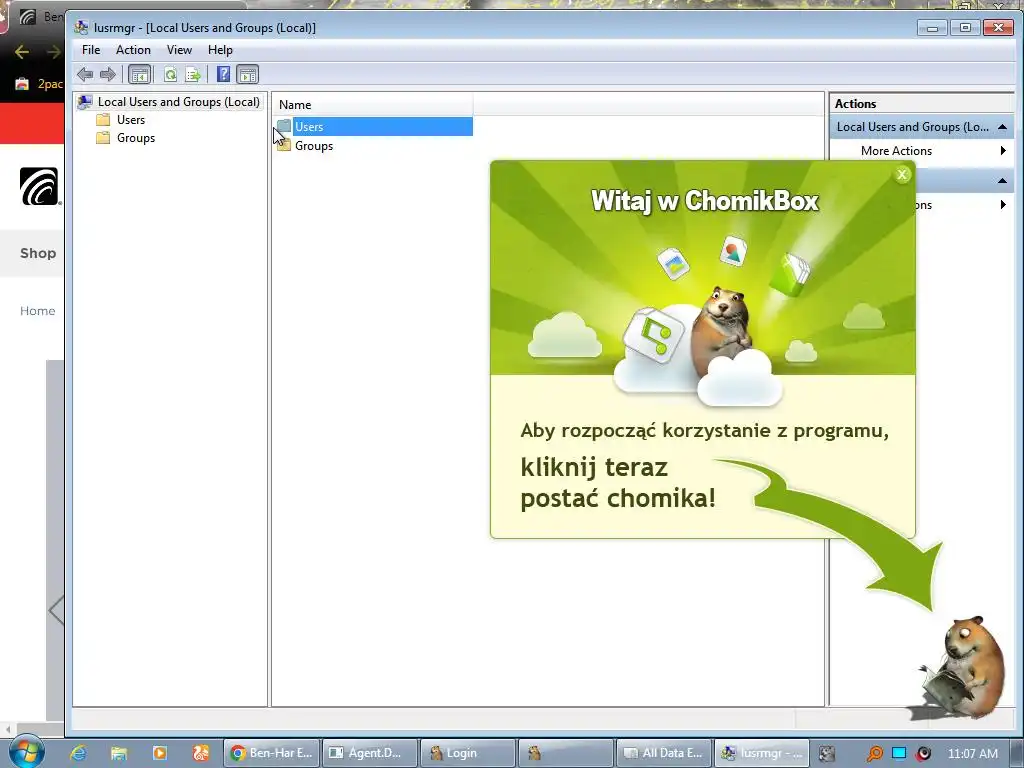Launch Internet Explorer from the taskbar

pos(78,753)
